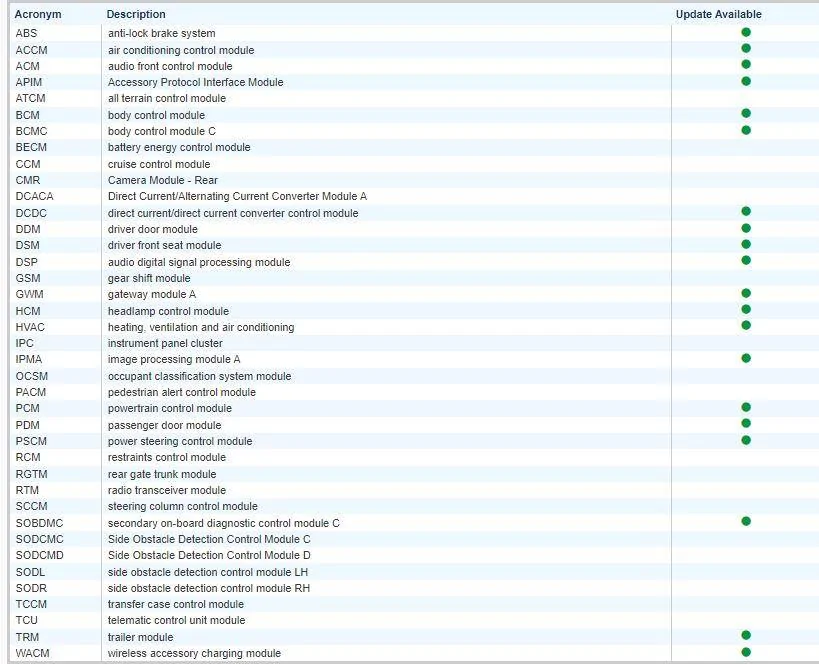Viewport: 819px width, 664px height.
Task: Click the 'gear shift module' description text
Action: 149,278
